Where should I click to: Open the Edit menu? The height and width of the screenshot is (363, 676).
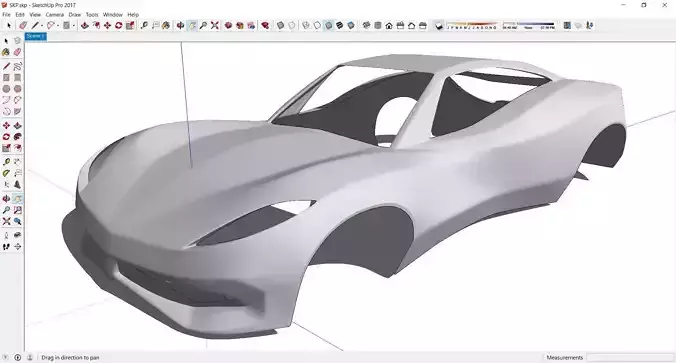20,15
